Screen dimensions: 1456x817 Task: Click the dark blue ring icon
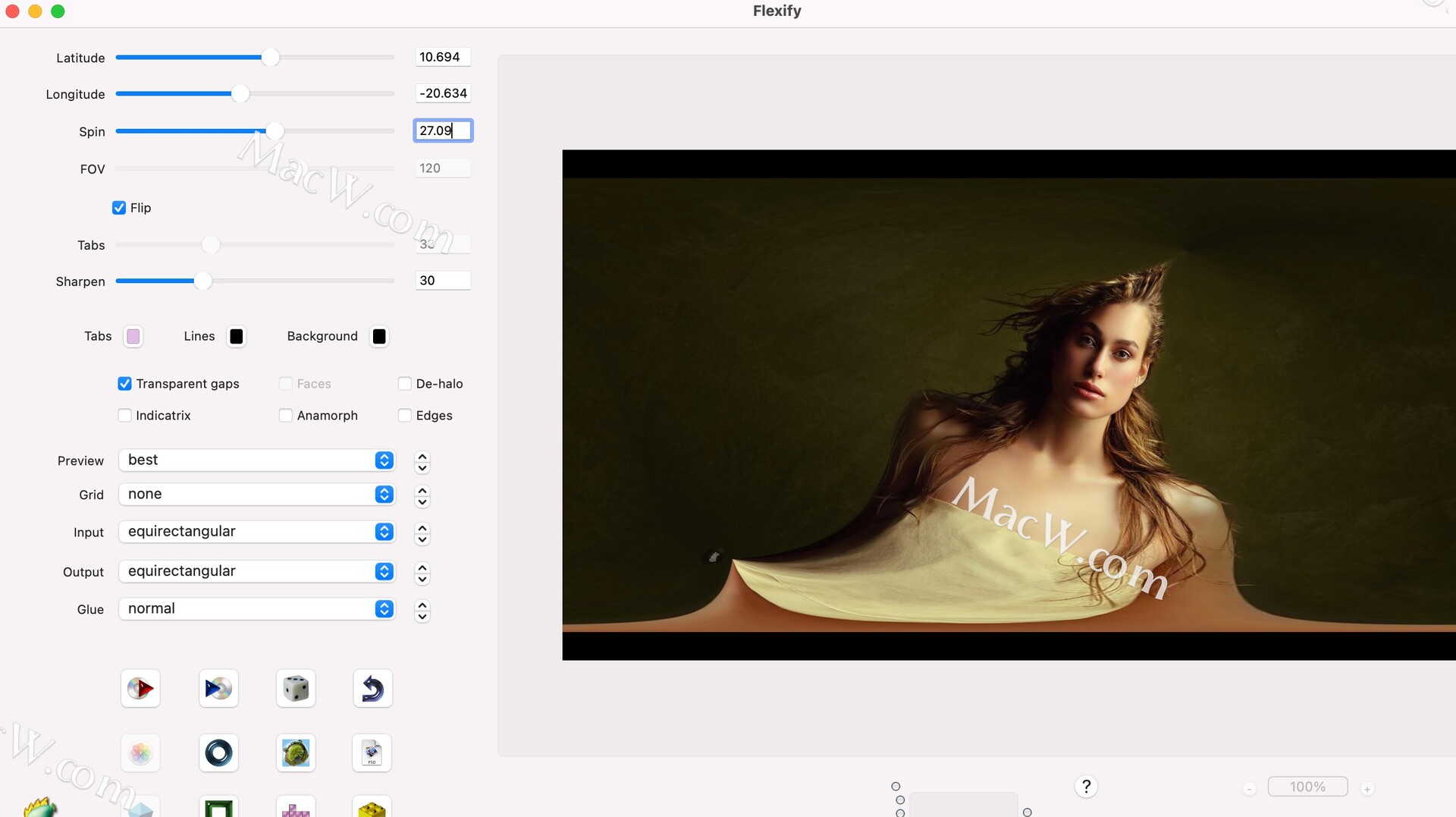tap(218, 753)
